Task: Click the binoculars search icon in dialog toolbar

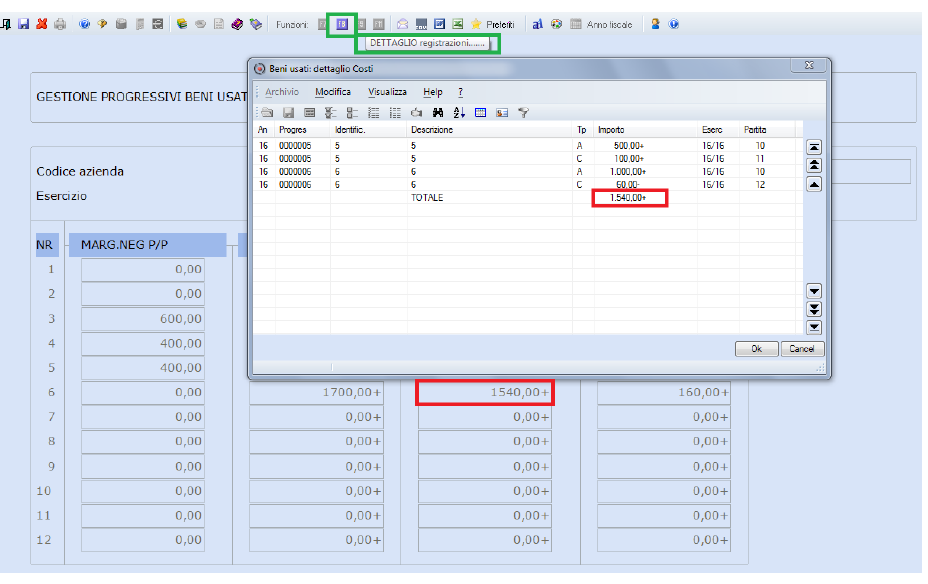Action: [x=438, y=112]
